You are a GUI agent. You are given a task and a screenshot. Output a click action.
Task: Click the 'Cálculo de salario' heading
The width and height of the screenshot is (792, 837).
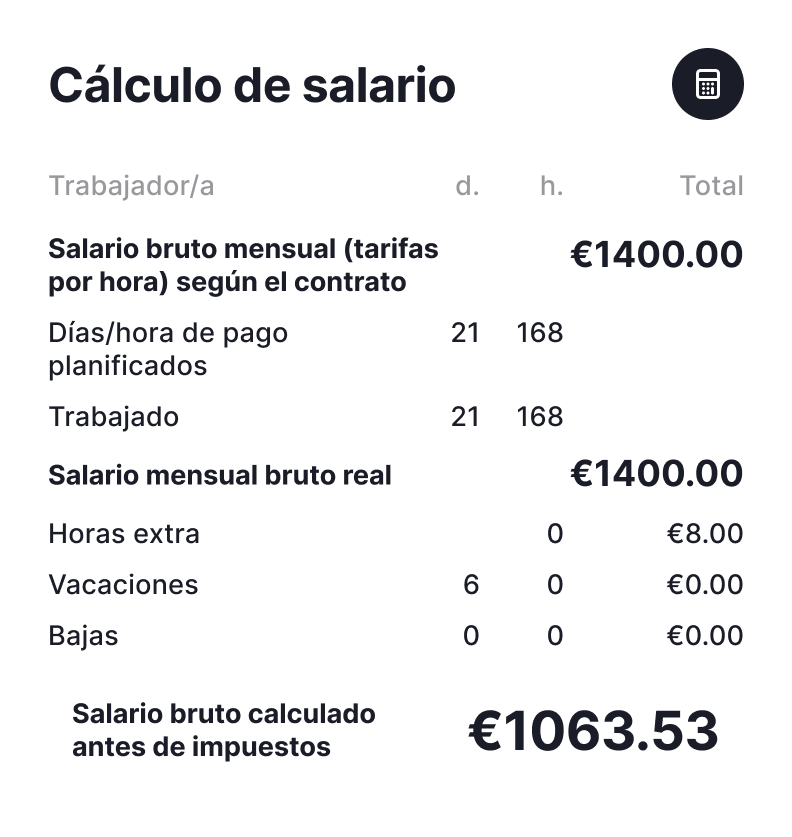point(252,85)
